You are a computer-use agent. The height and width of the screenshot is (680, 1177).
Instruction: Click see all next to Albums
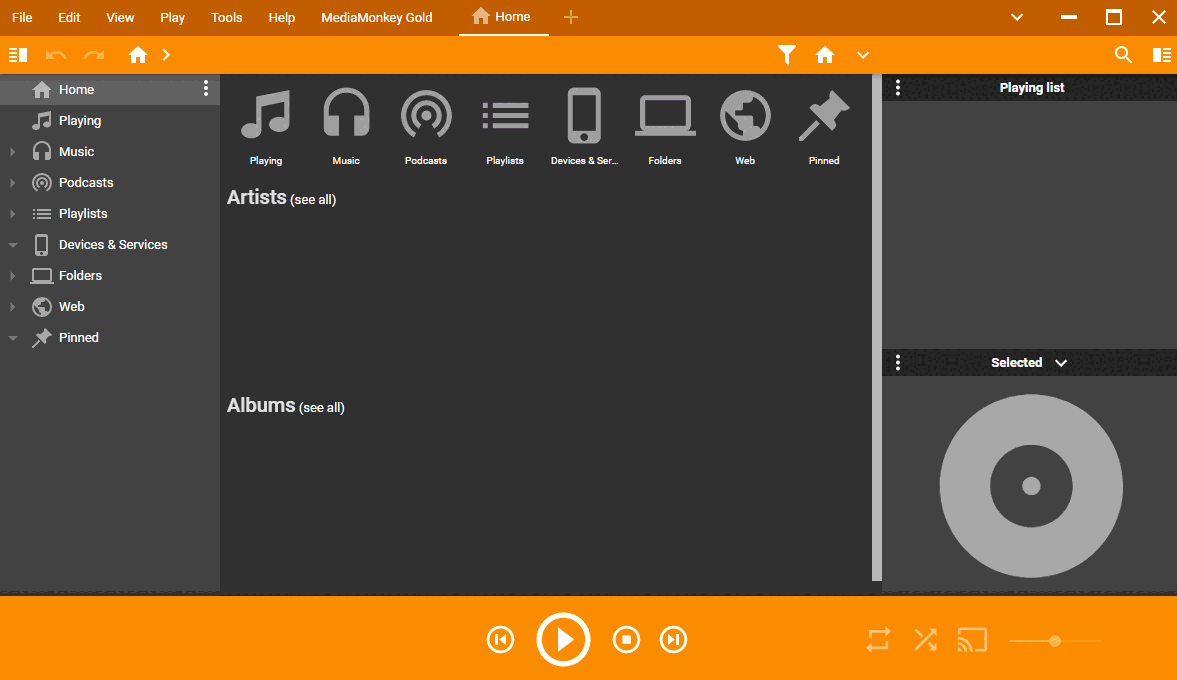tap(322, 407)
